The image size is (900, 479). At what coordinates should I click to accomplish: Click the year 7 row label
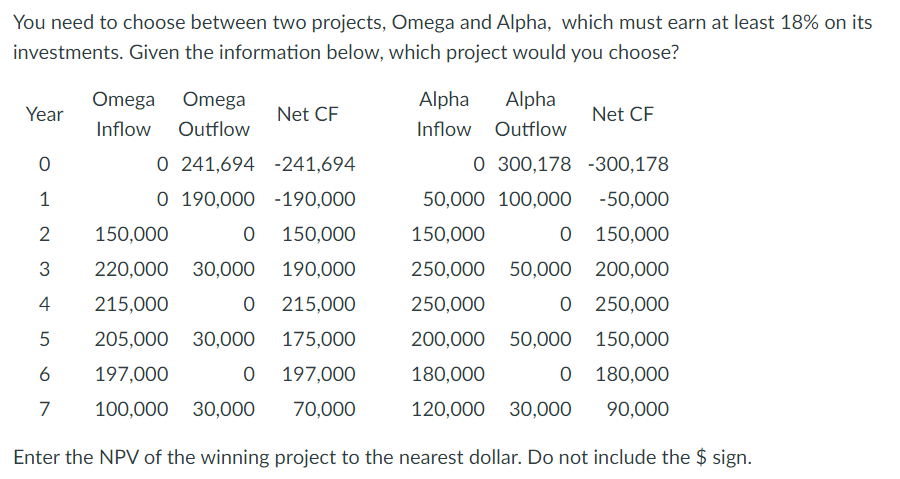44,409
